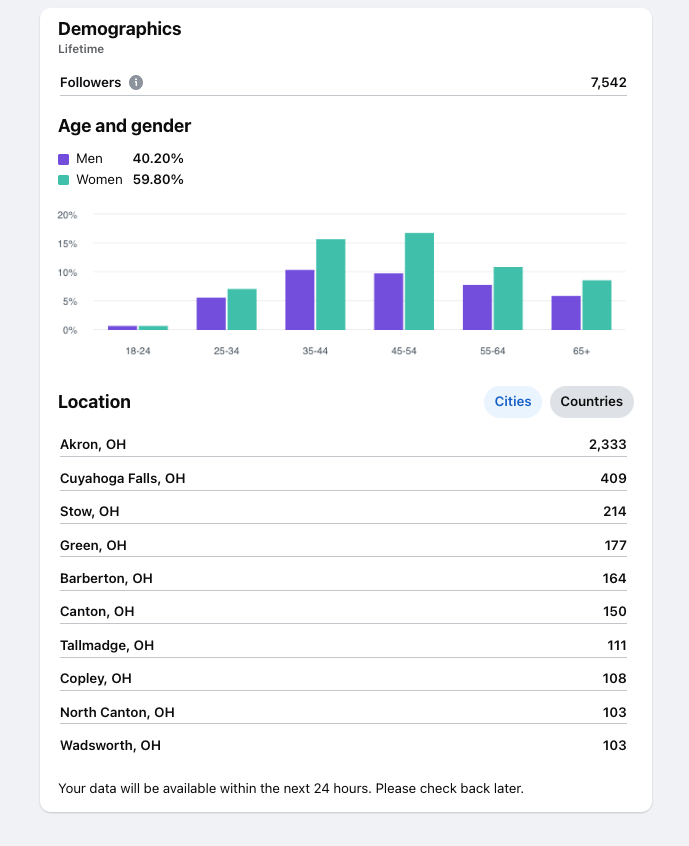
Task: Select the men's 35-44 bar
Action: 299,300
